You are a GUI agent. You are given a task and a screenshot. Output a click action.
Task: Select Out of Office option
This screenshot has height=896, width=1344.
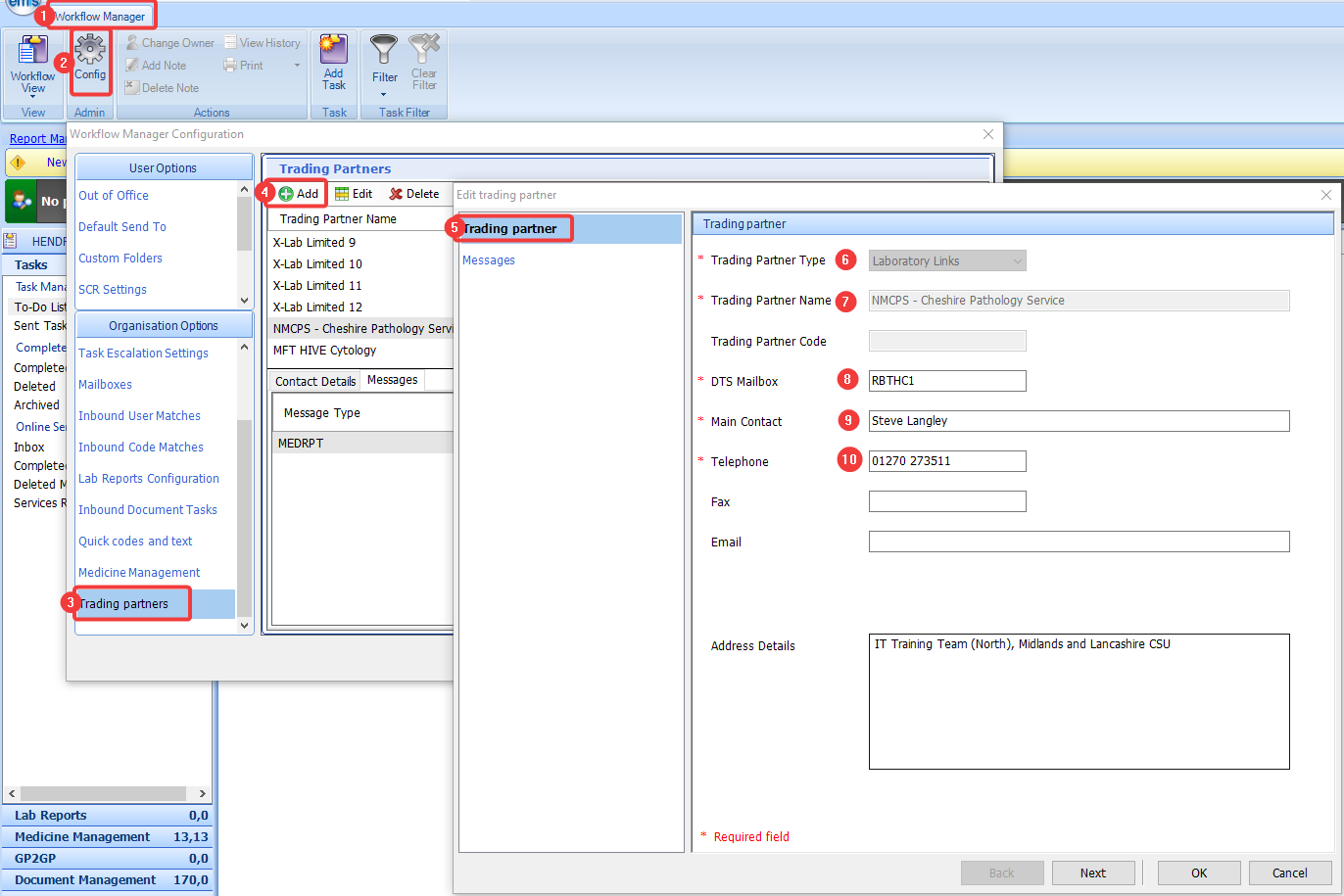click(x=114, y=196)
